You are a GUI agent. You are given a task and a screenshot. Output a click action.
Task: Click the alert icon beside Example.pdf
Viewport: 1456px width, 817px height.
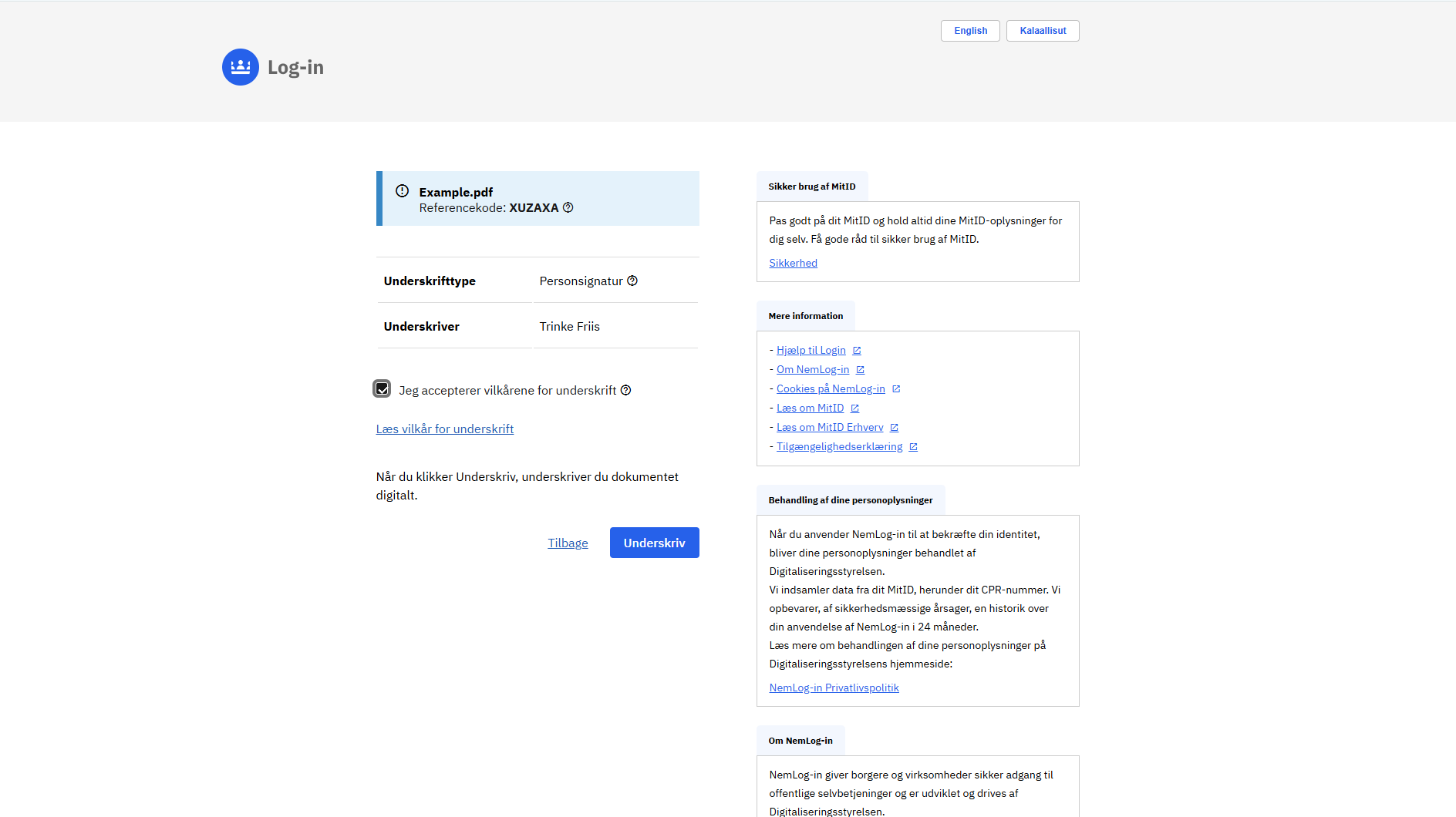[x=402, y=191]
